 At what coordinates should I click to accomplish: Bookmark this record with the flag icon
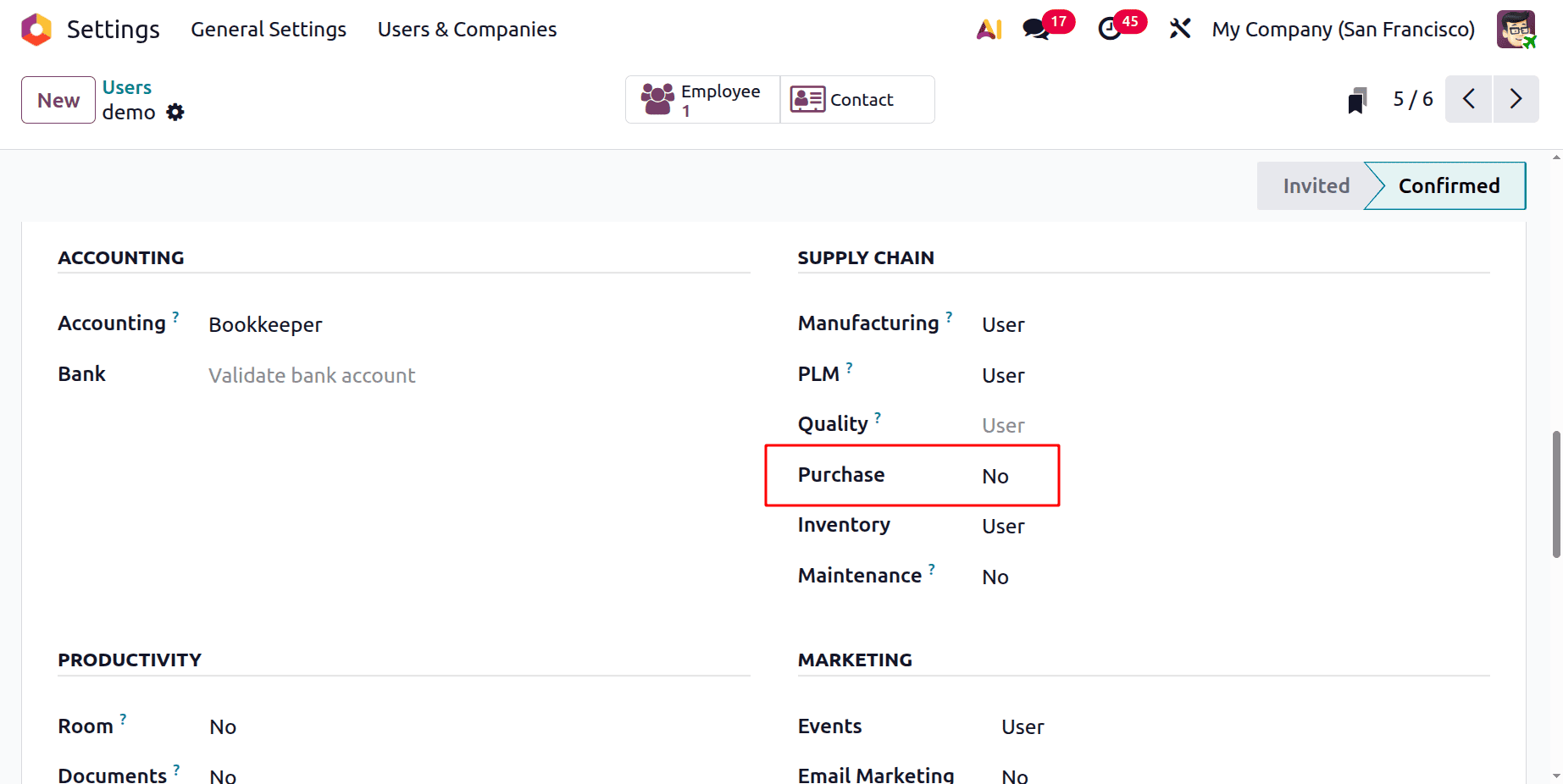[x=1357, y=99]
